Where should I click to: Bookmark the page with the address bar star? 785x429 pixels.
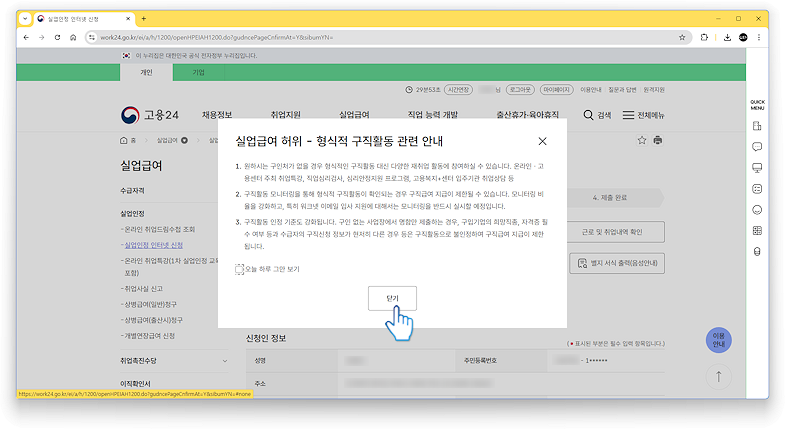coord(682,37)
